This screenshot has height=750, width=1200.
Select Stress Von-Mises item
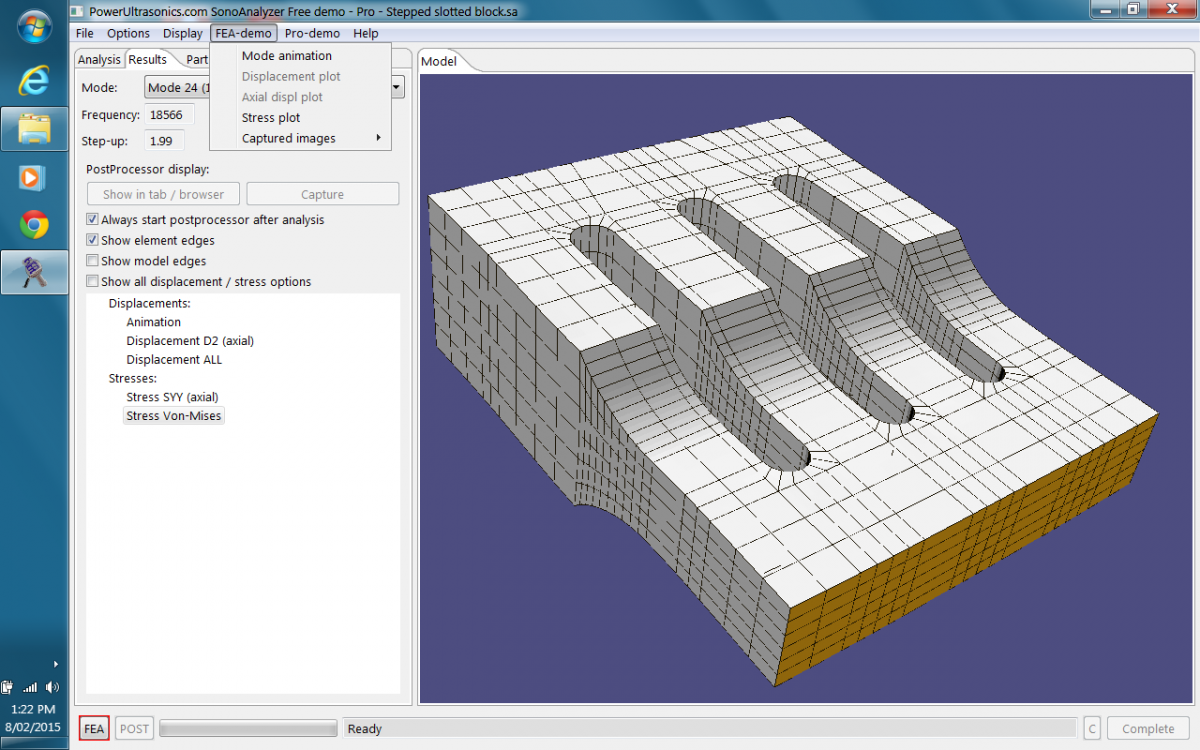(x=174, y=416)
